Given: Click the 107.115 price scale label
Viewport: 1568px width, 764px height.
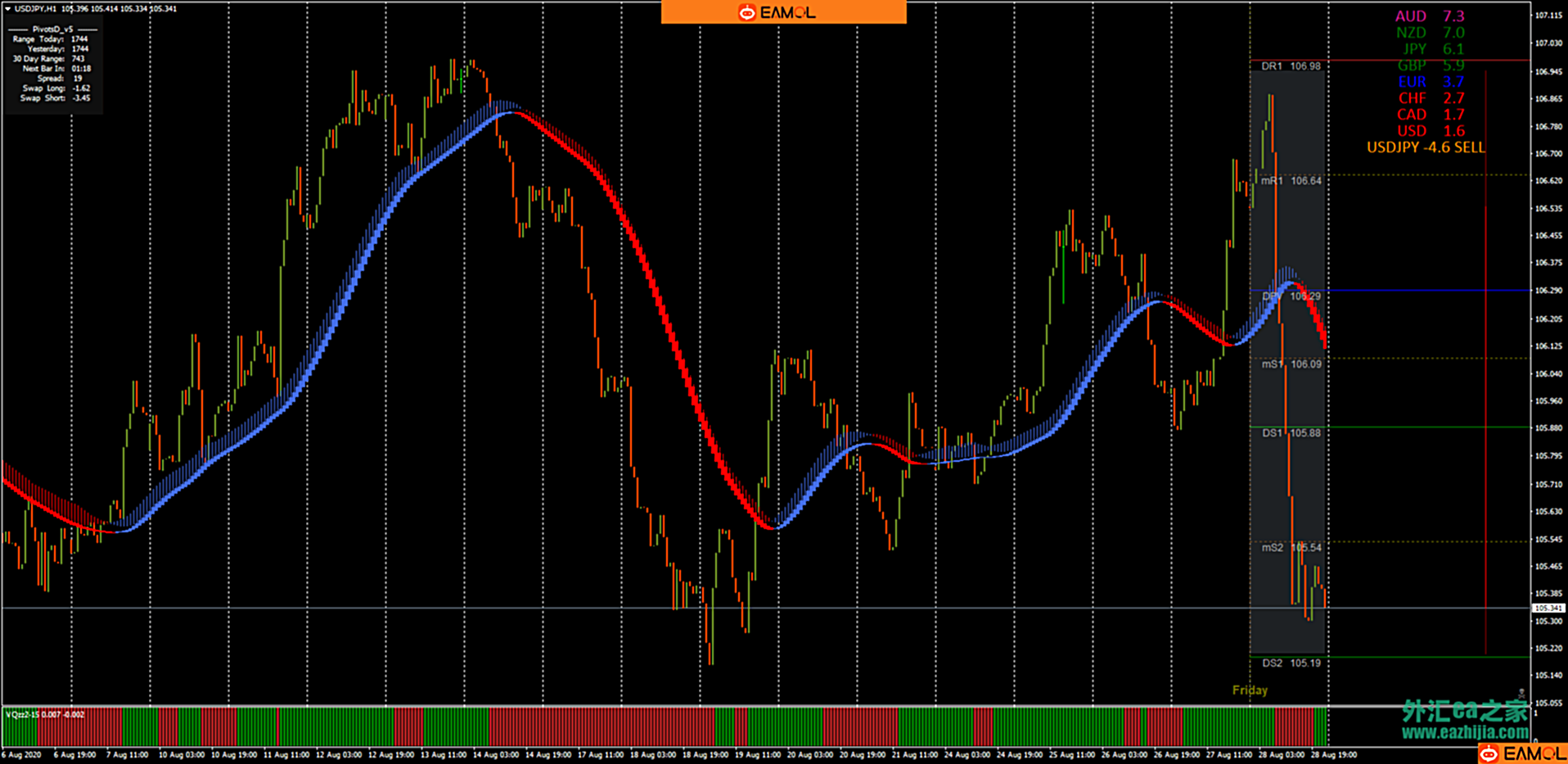Looking at the screenshot, I should 1548,16.
